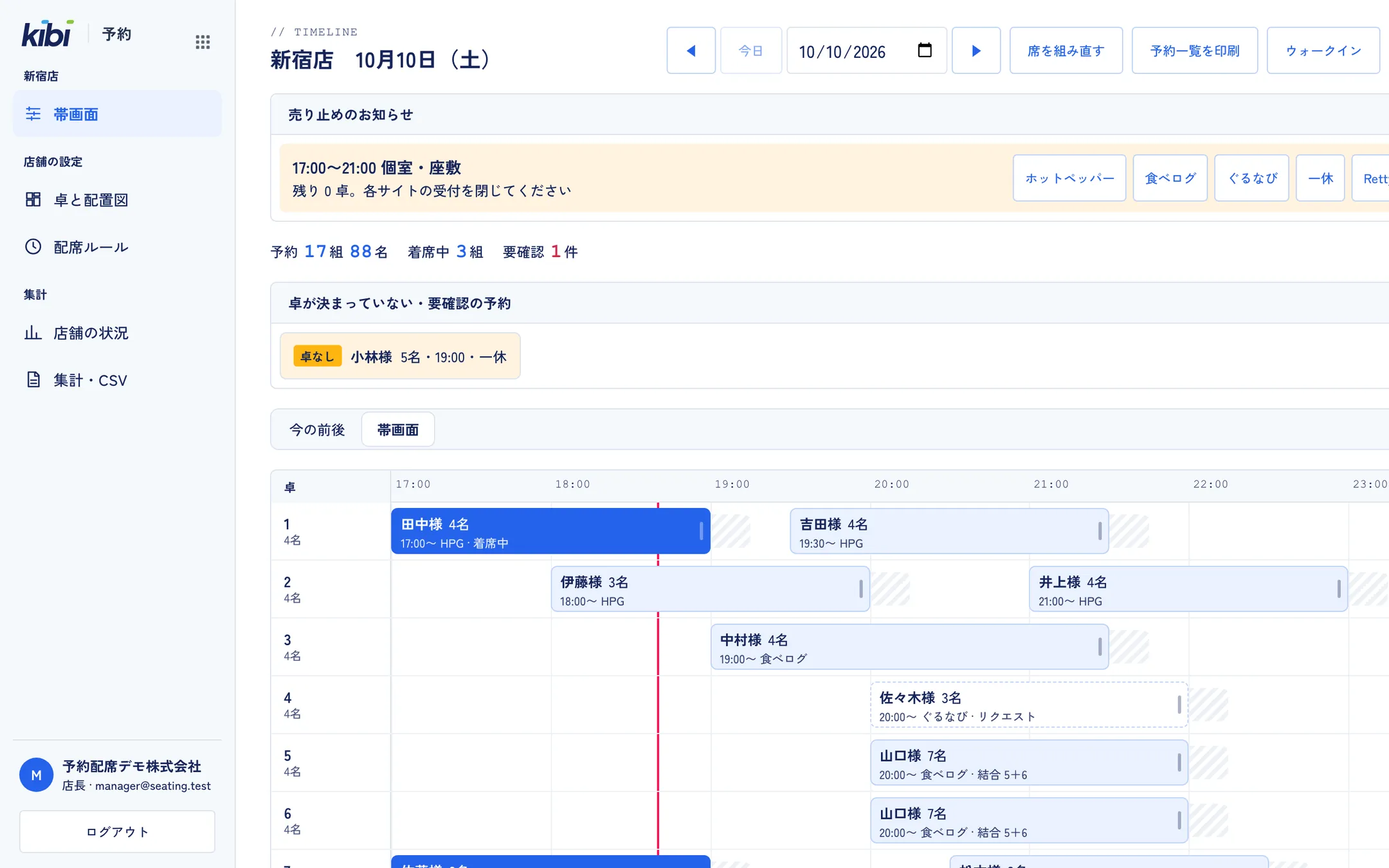Click the 一休 site button

pyautogui.click(x=1320, y=178)
